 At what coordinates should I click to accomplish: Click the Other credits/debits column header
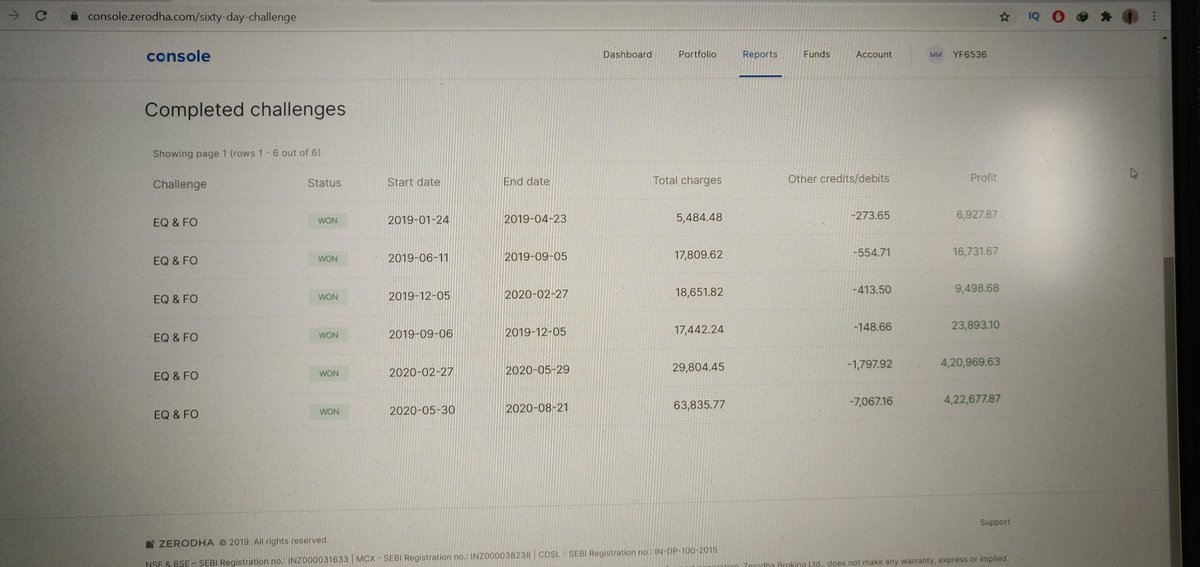pyautogui.click(x=838, y=179)
